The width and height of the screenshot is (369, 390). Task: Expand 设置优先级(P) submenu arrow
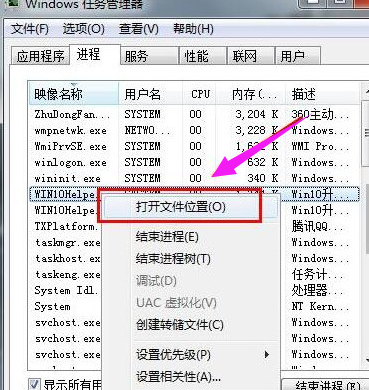pos(267,355)
